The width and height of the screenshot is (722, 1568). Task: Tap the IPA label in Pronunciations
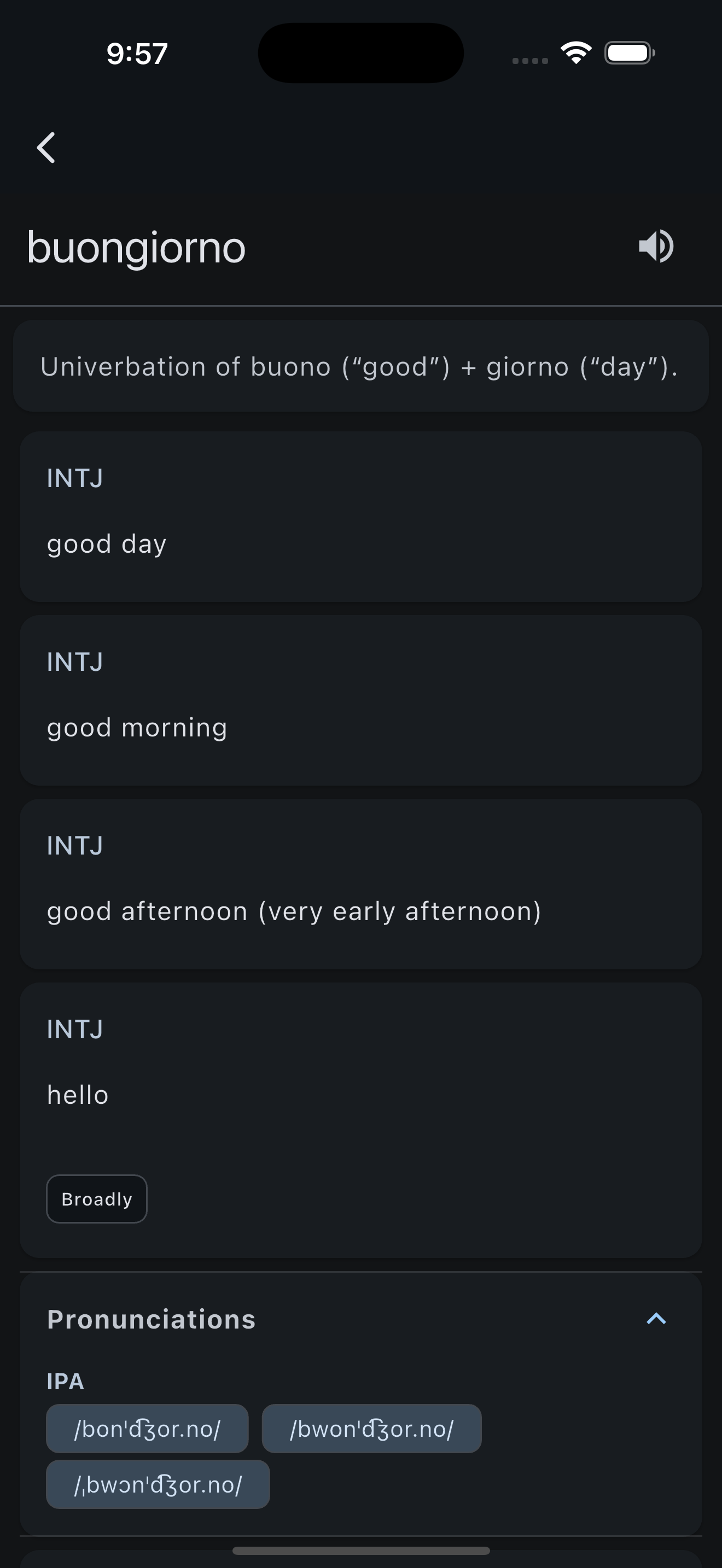tap(66, 1382)
